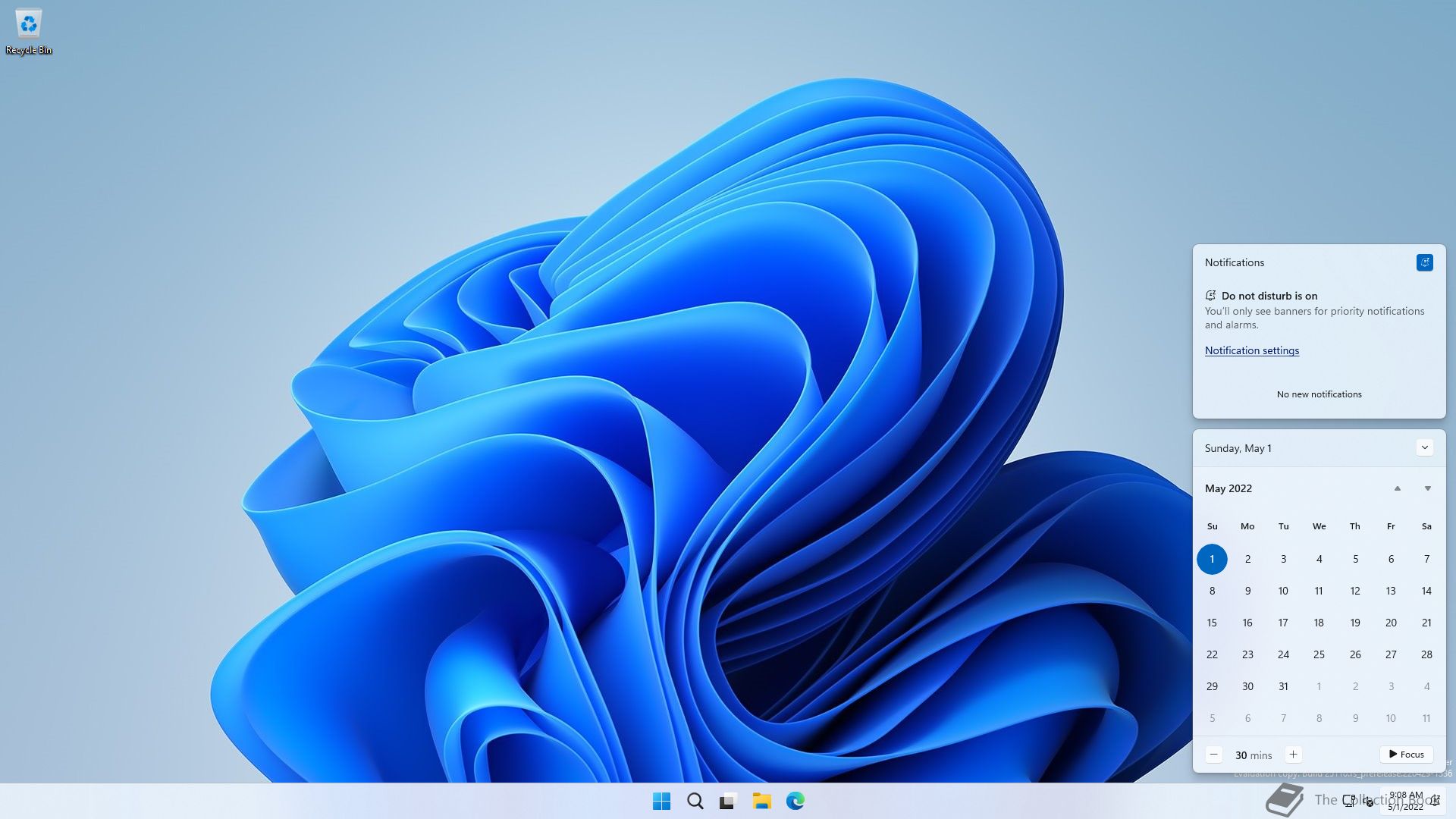Increase focus time with plus button
1456x819 pixels.
[x=1293, y=755]
